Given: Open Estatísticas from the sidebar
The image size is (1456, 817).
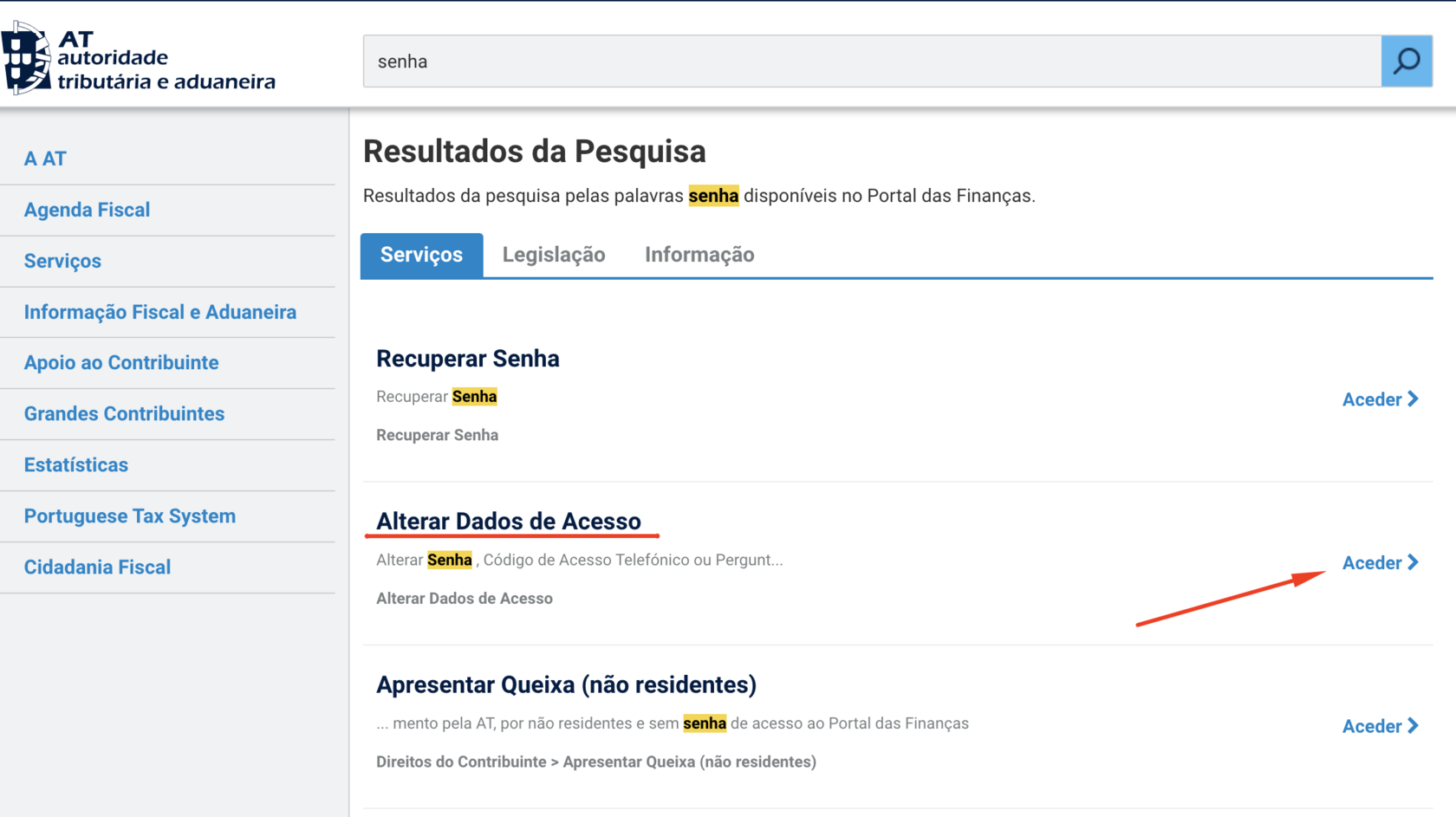Looking at the screenshot, I should [76, 464].
